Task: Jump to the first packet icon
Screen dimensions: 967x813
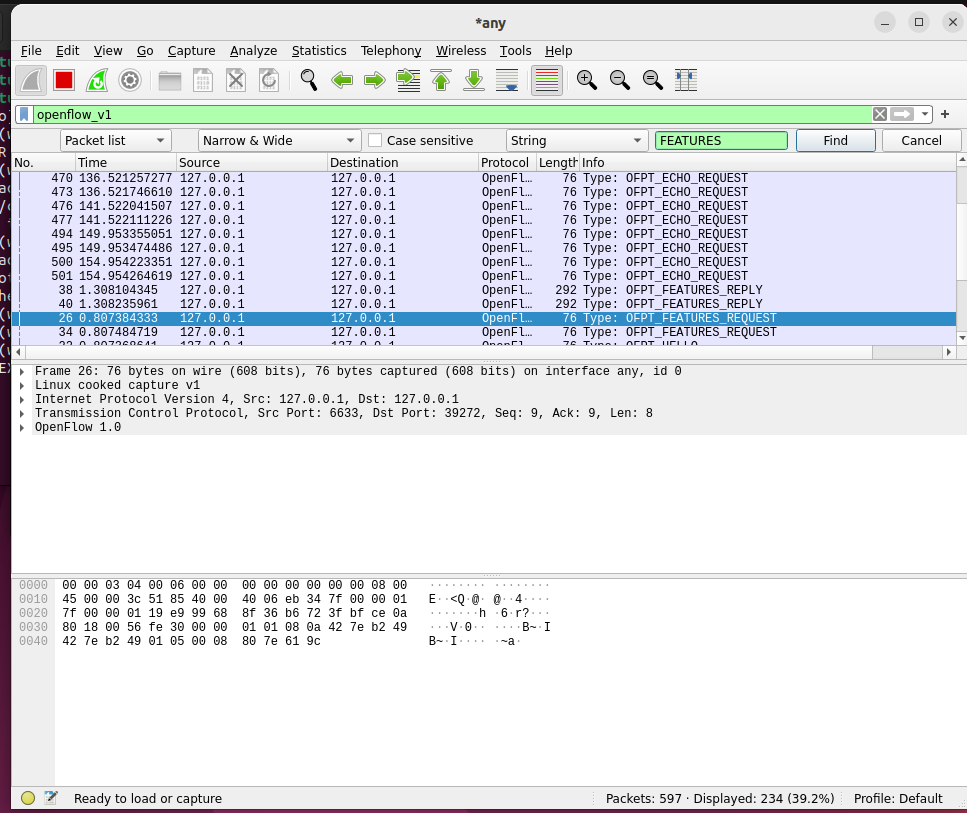Action: [441, 80]
